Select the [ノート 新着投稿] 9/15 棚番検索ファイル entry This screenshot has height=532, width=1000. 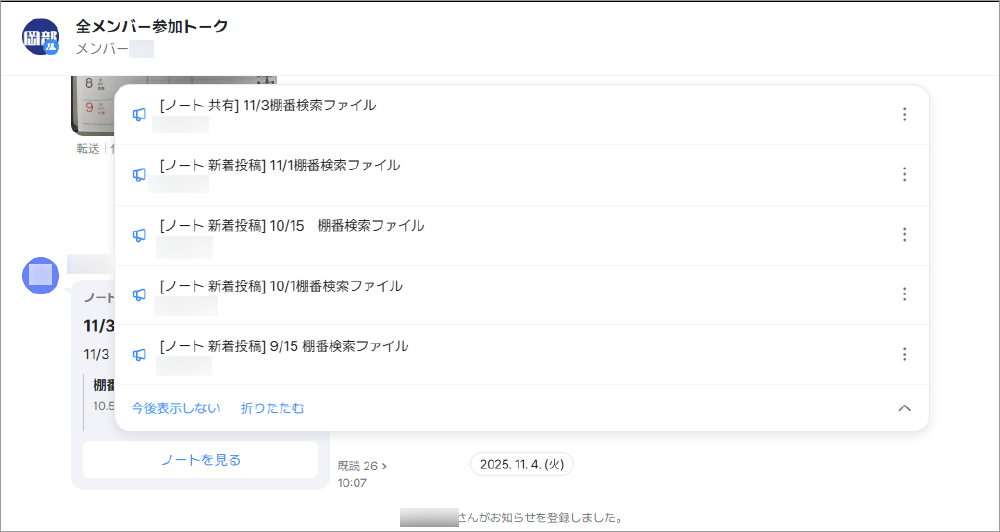coord(283,346)
